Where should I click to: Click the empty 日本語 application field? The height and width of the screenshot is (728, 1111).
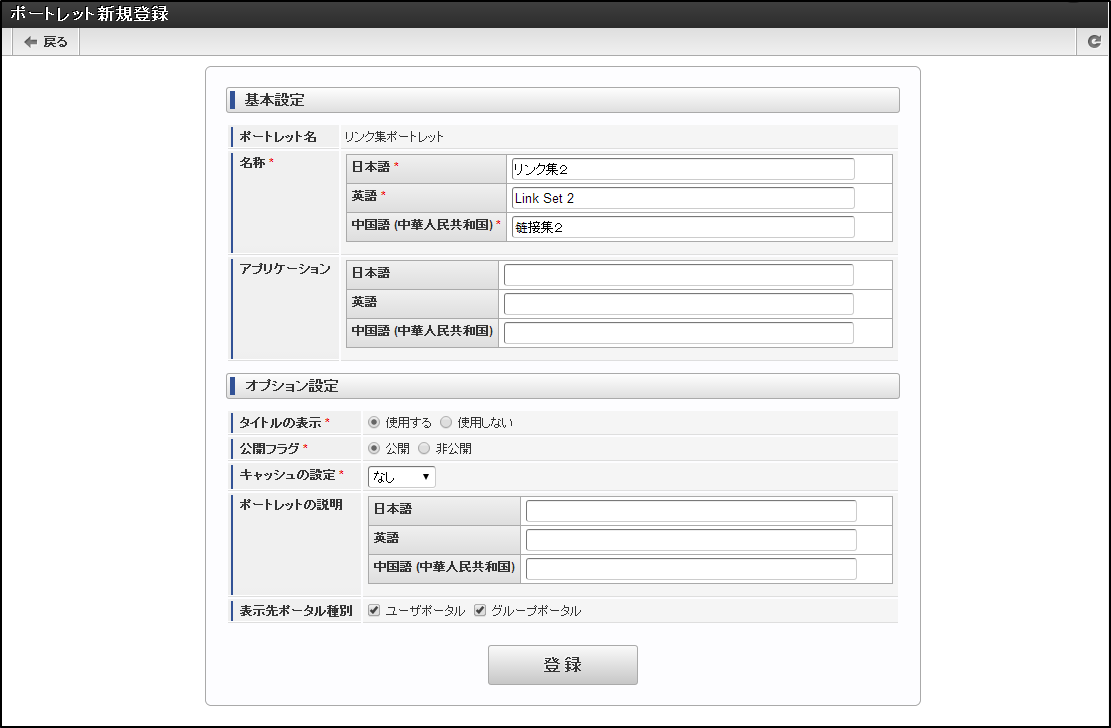682,274
